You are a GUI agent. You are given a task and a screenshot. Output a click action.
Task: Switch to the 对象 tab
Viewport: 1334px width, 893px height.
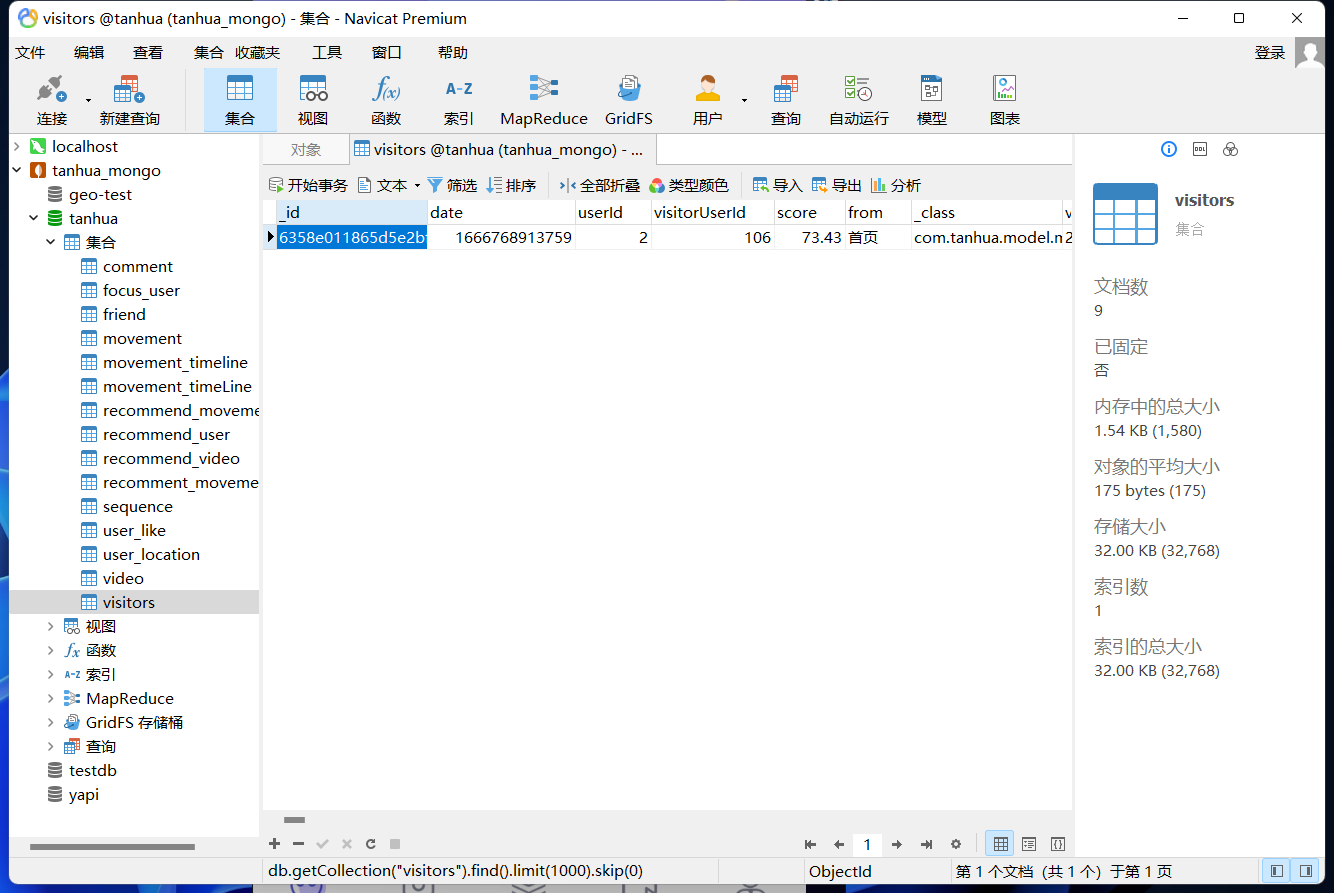tap(306, 150)
